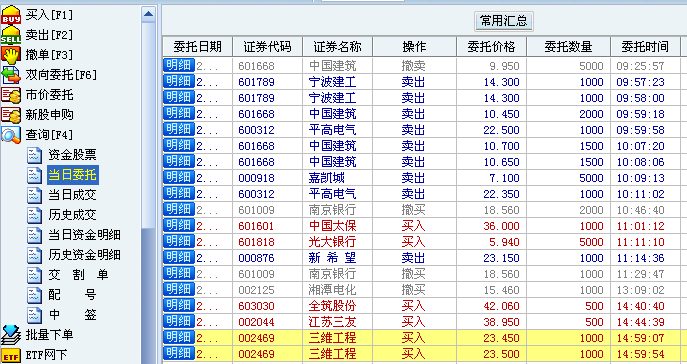Click the document icon beside 历史成交

[x=34, y=215]
